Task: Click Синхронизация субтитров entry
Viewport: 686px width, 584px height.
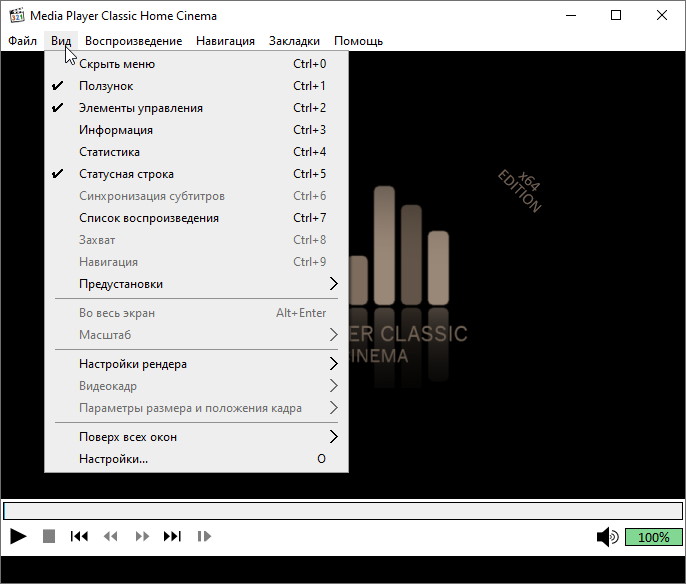Action: 196,196
